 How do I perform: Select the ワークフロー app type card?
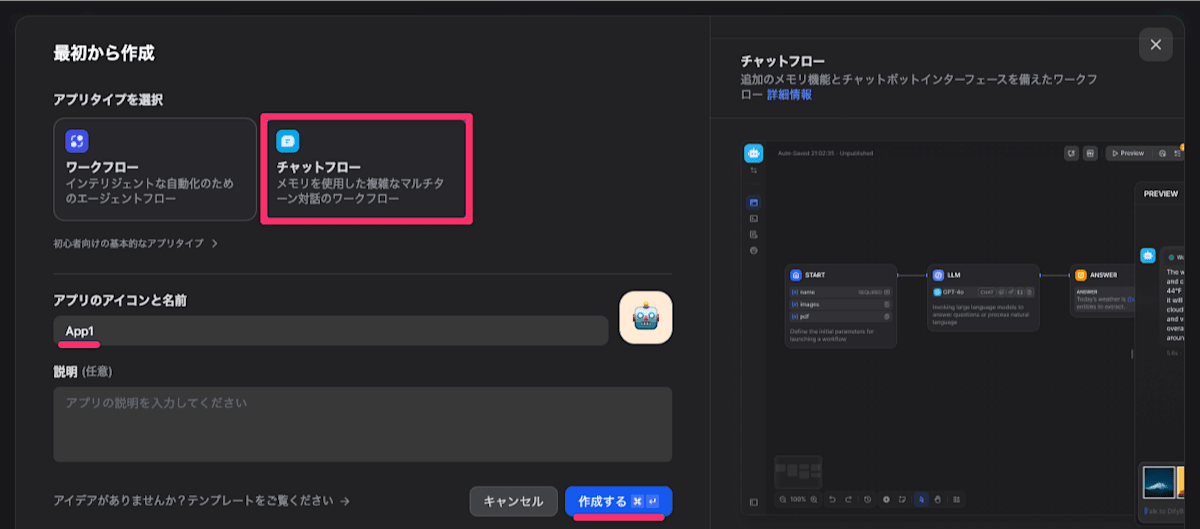155,169
